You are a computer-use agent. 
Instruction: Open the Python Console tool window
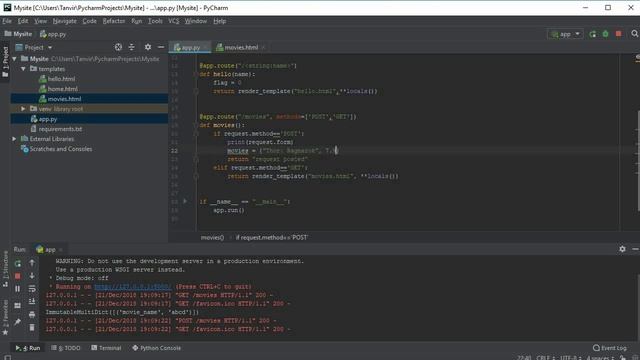(x=156, y=348)
